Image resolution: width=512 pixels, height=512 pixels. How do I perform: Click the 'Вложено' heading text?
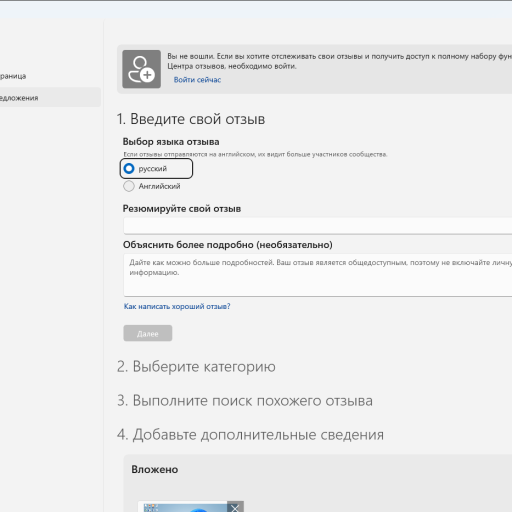155,469
